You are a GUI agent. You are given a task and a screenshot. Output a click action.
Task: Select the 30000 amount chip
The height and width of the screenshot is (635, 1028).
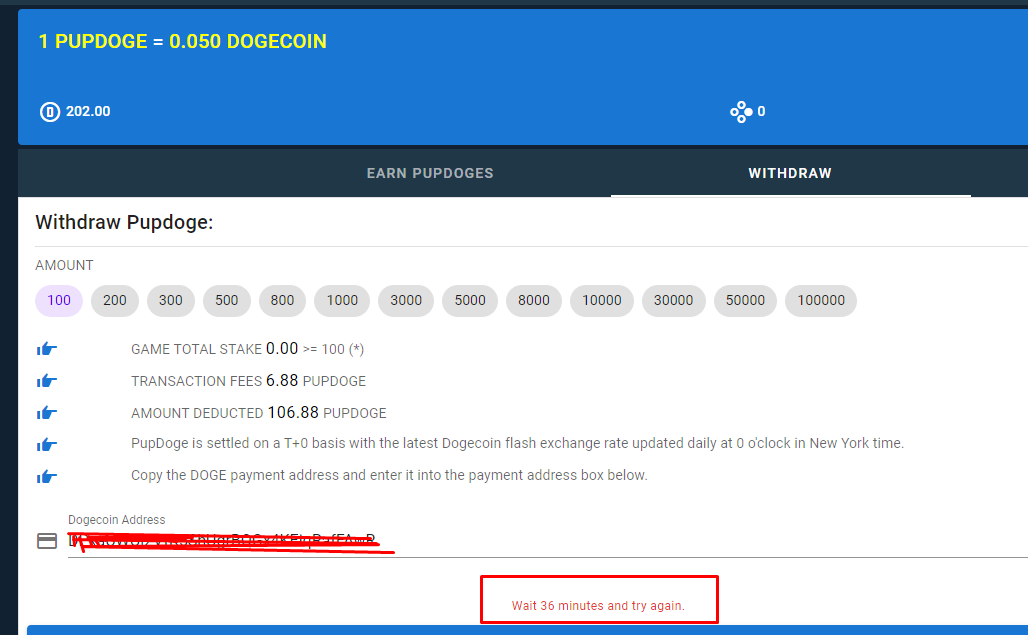(673, 301)
